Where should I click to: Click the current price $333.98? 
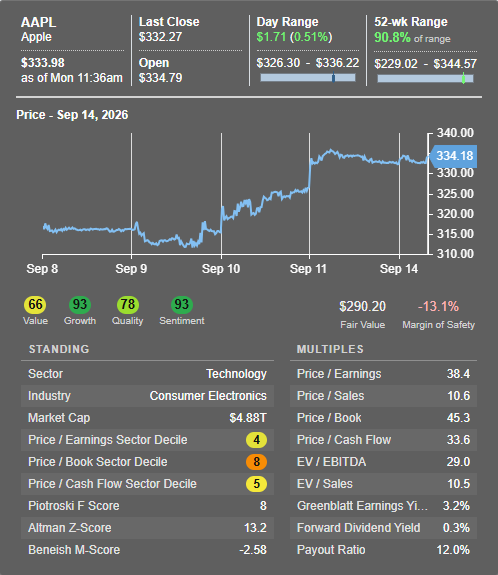43,63
